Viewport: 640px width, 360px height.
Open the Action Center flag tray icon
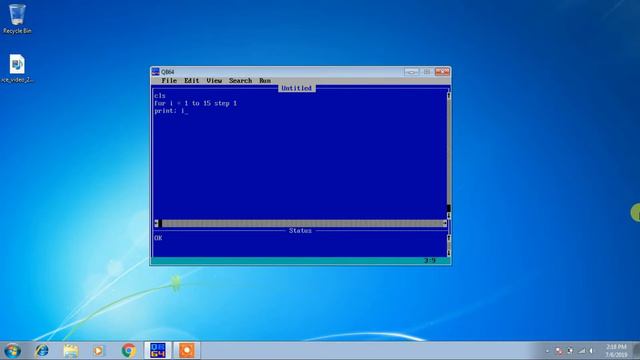(559, 351)
